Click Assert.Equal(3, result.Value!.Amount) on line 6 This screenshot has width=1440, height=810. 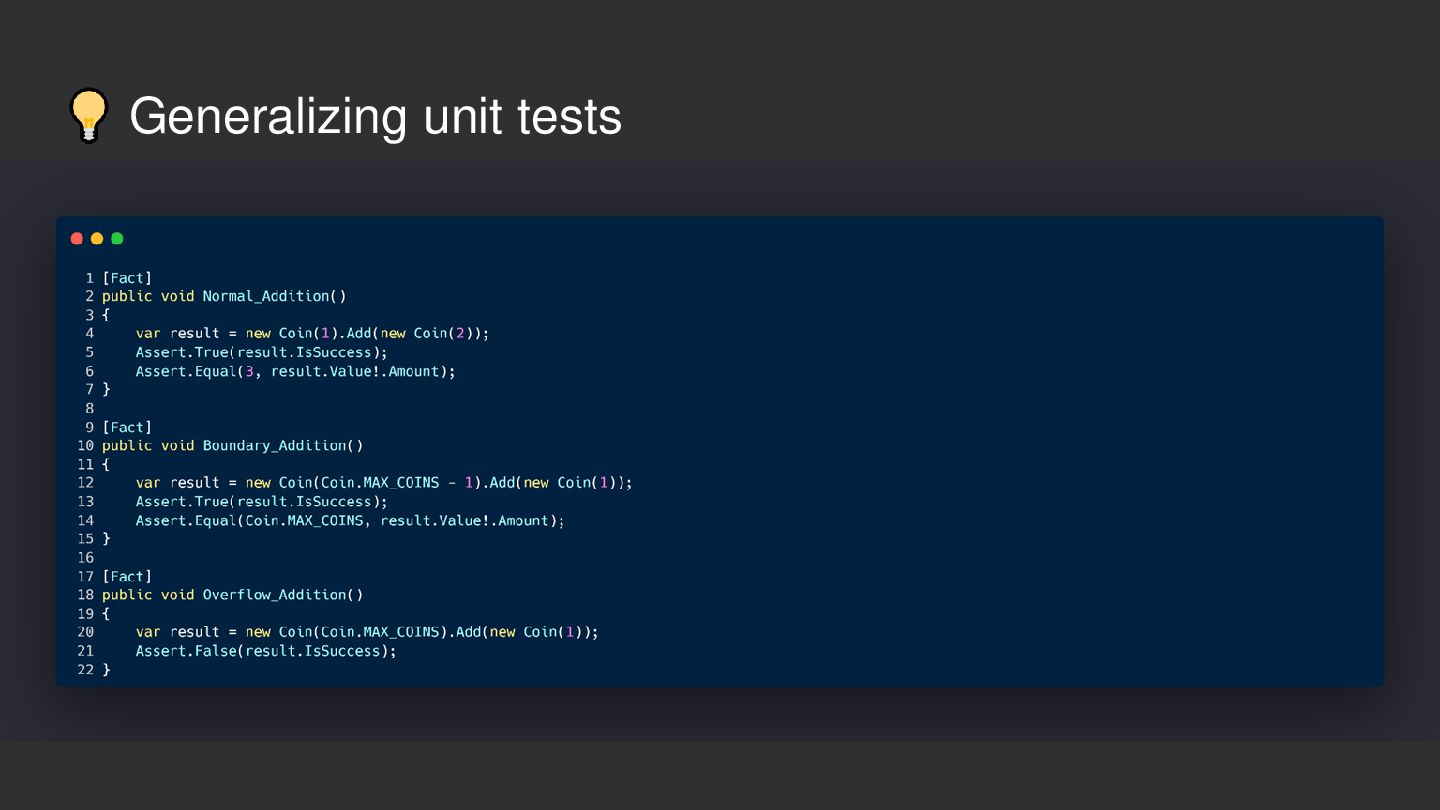click(292, 371)
